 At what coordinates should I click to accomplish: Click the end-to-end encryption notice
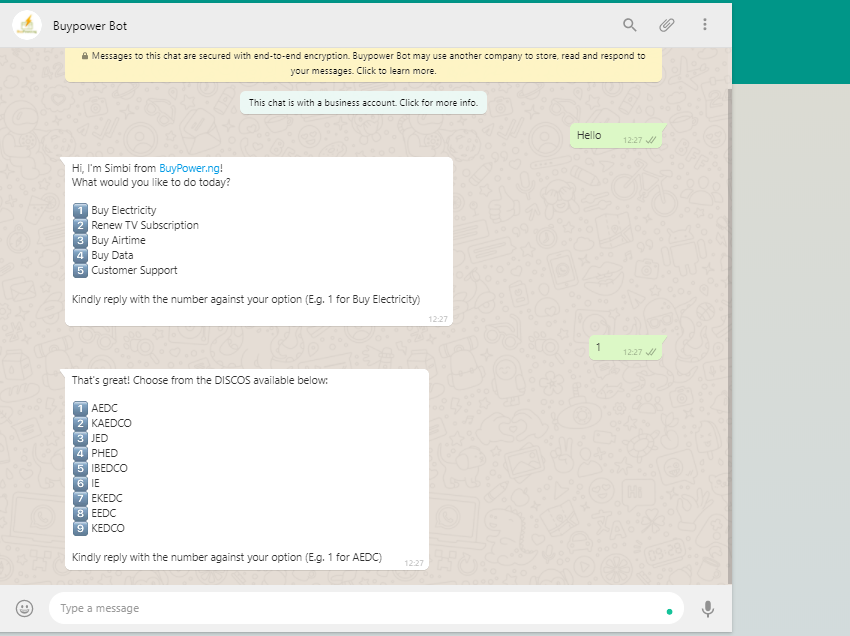coord(363,63)
